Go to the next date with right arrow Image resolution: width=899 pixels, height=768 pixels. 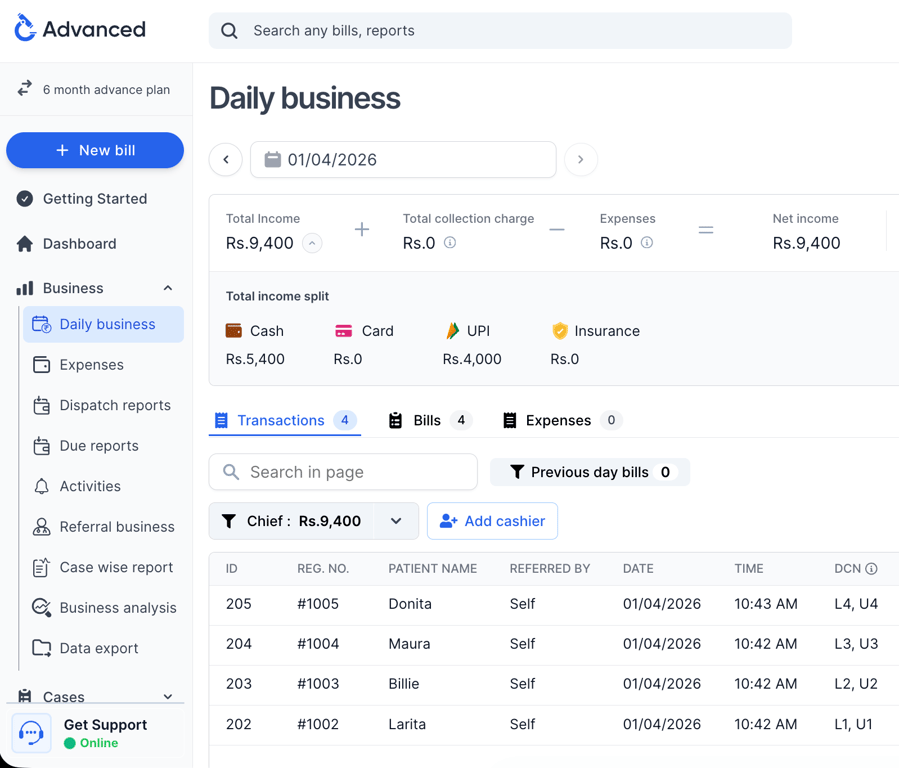pos(581,159)
